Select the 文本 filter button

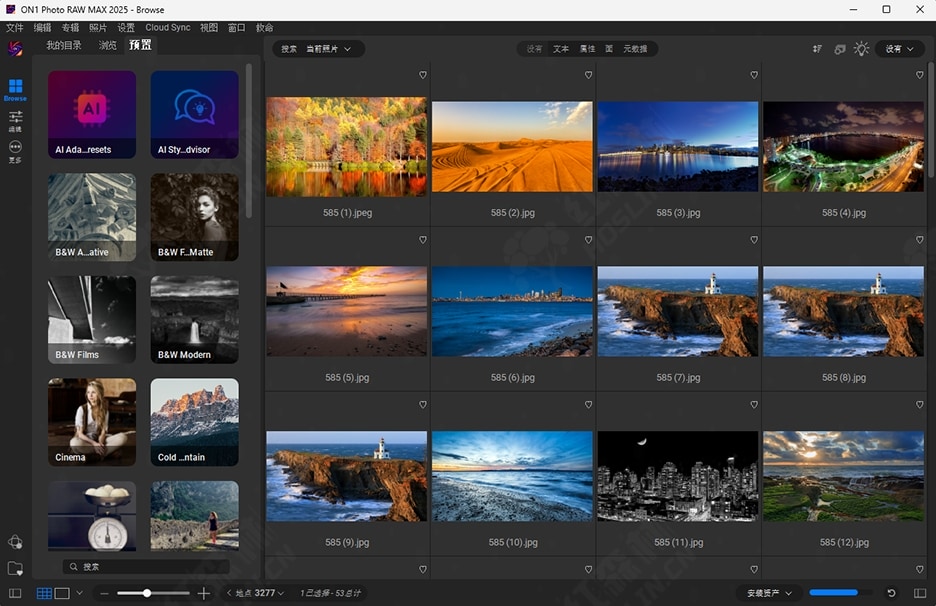point(561,49)
